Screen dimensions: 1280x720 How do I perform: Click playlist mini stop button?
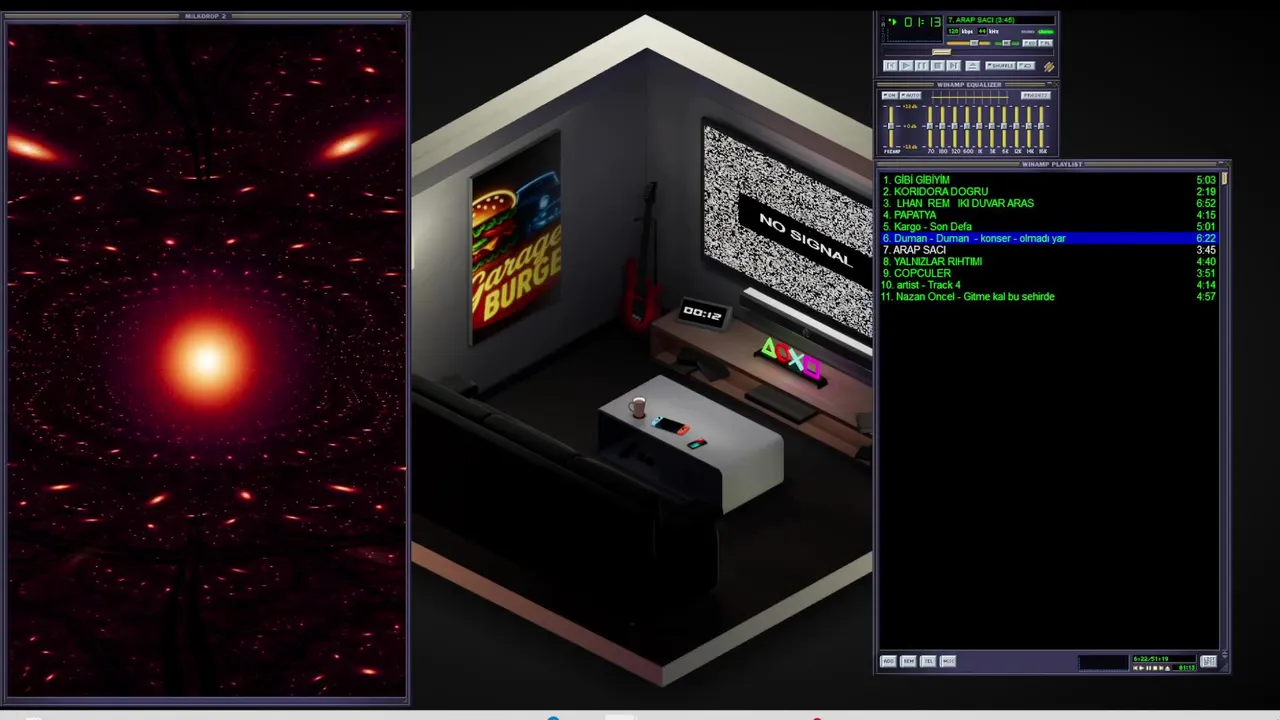click(1155, 668)
